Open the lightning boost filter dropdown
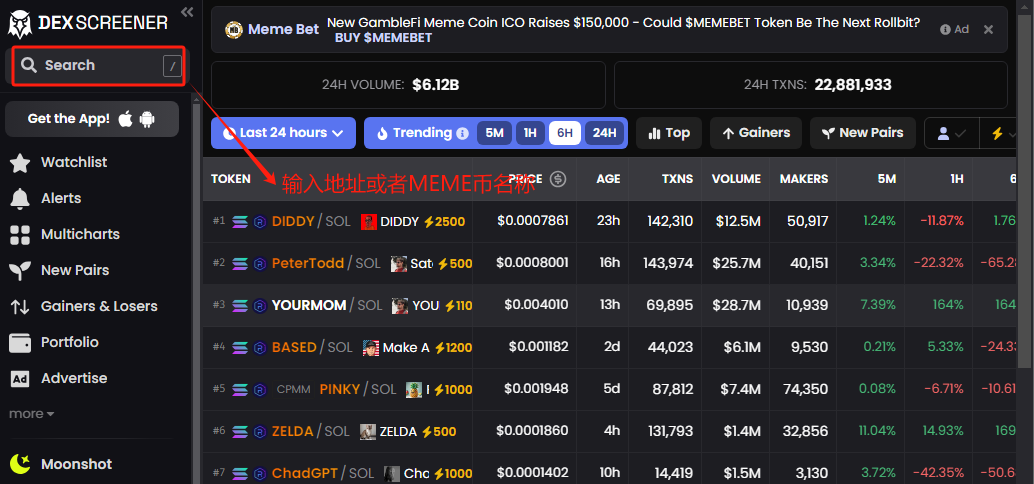This screenshot has width=1034, height=484. [1003, 133]
